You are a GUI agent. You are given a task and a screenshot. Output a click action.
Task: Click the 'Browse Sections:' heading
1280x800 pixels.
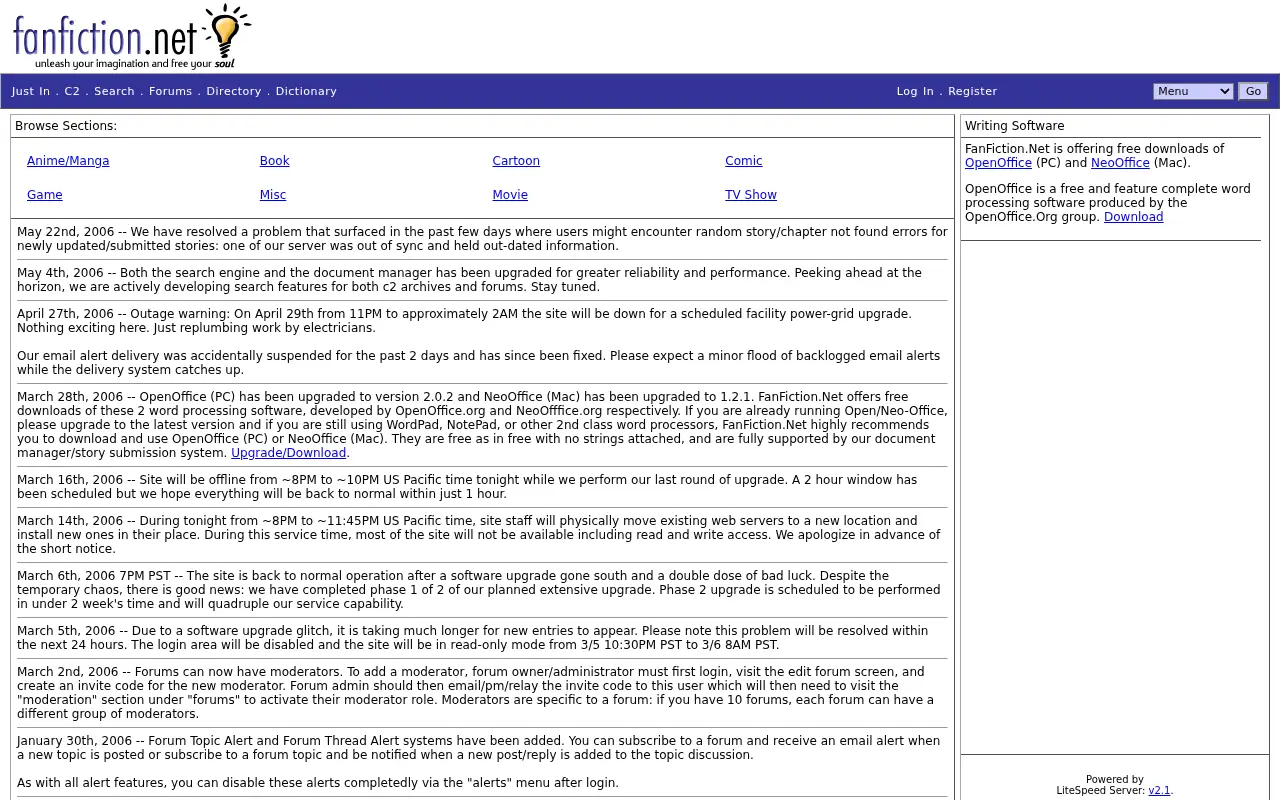pyautogui.click(x=66, y=126)
